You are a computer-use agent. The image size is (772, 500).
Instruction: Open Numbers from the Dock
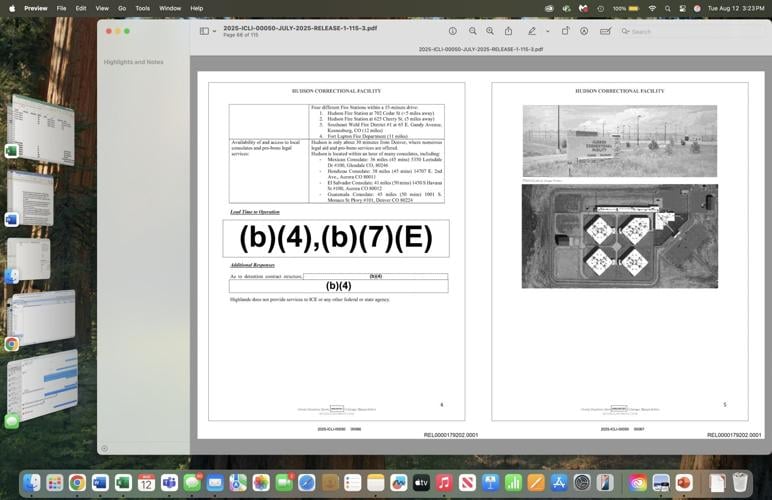(513, 483)
